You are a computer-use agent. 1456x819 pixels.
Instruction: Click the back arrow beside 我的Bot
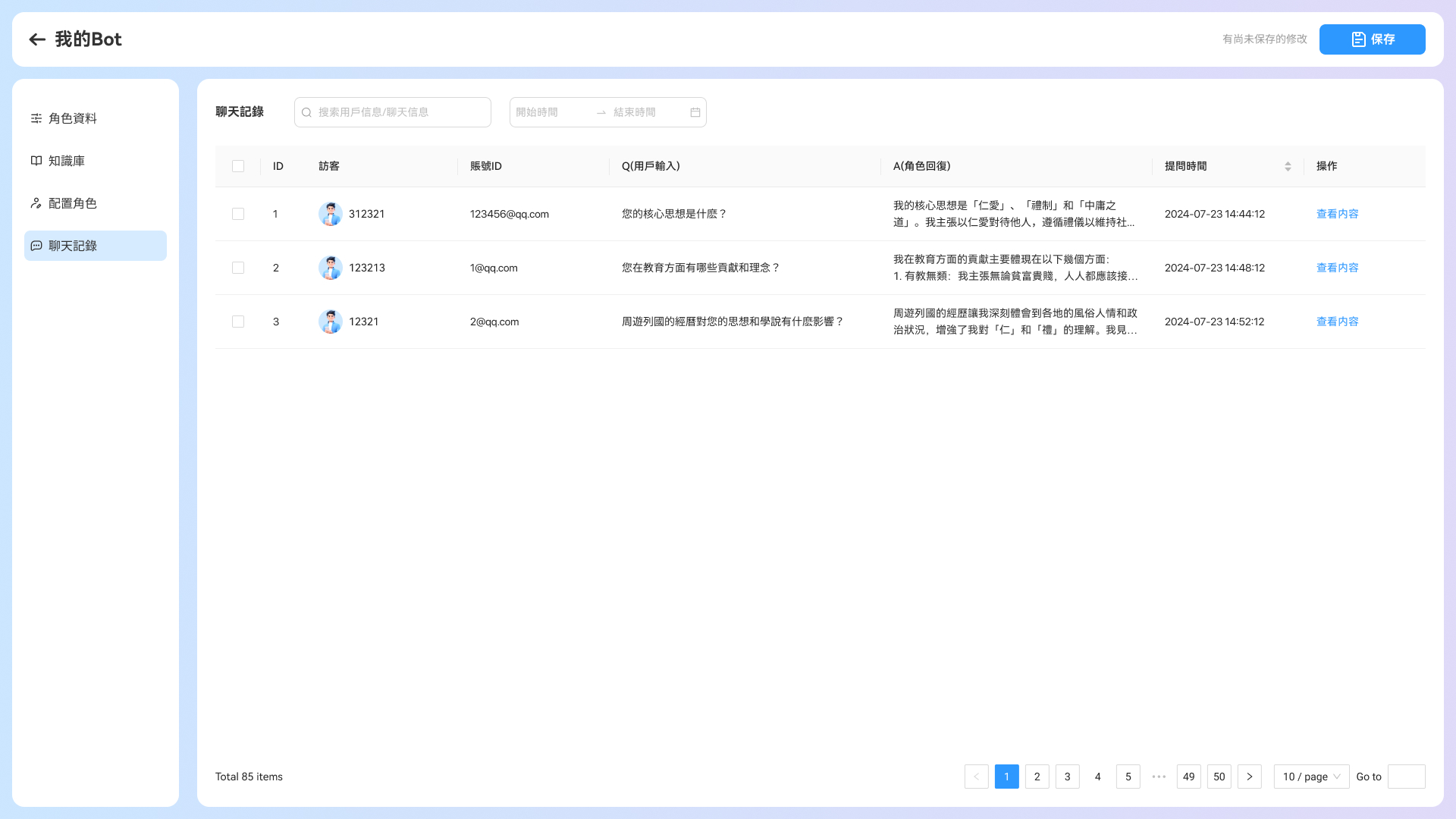click(37, 39)
